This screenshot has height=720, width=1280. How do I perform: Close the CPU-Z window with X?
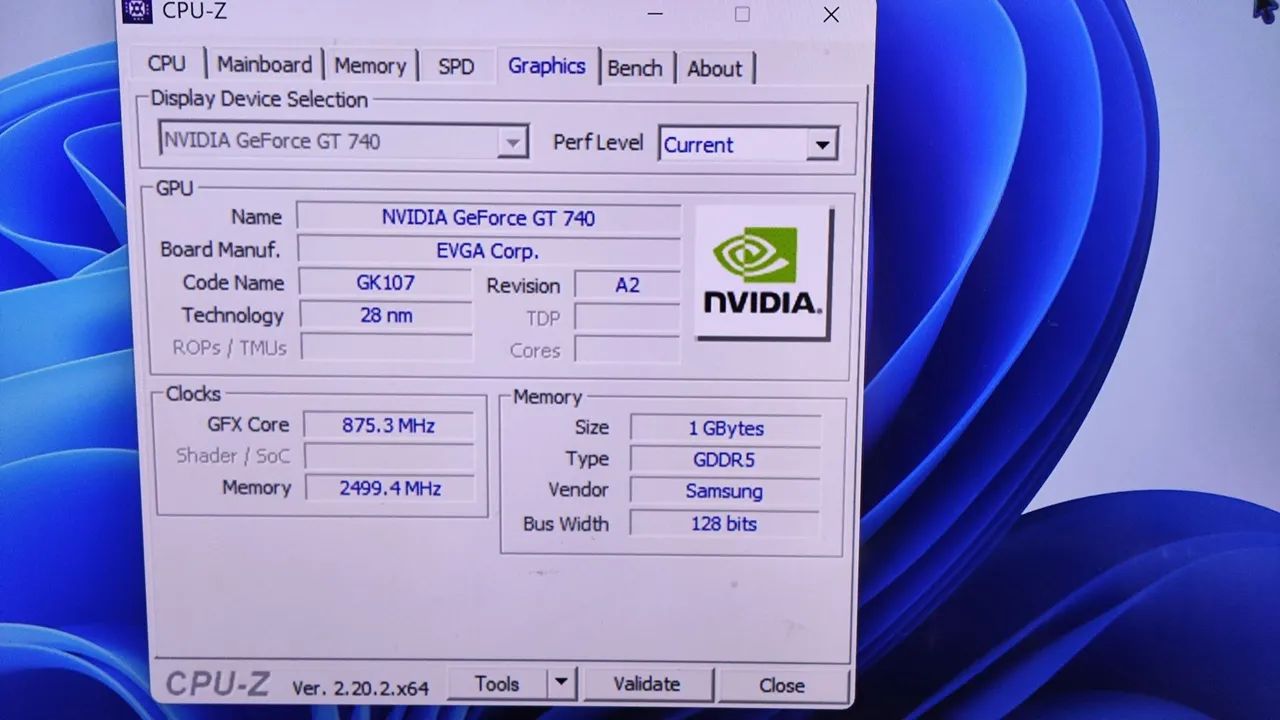click(x=831, y=14)
